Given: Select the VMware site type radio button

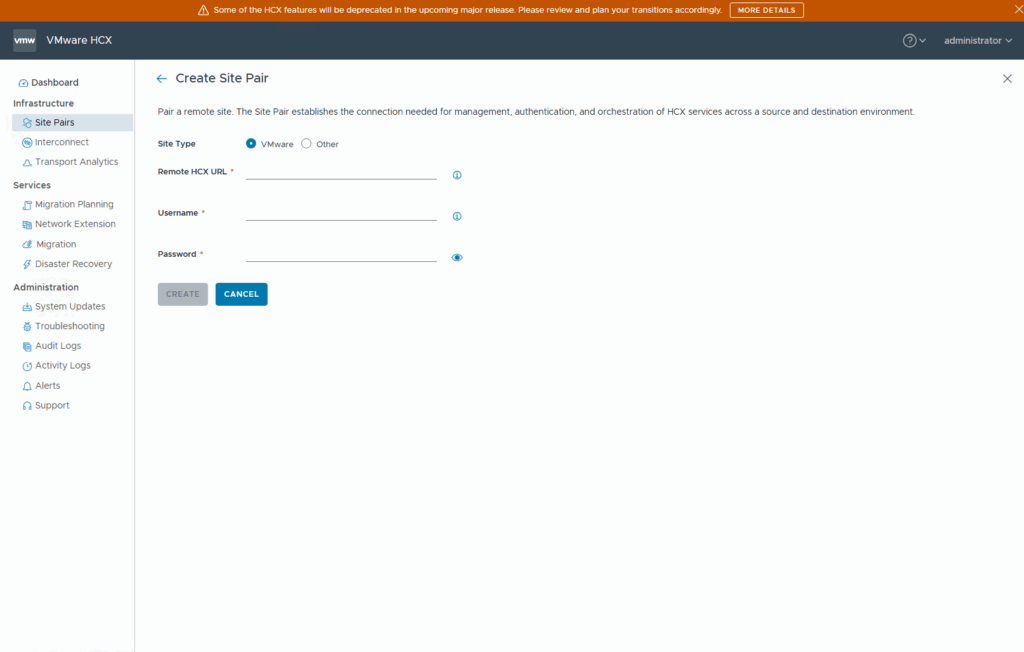Looking at the screenshot, I should click(x=251, y=144).
